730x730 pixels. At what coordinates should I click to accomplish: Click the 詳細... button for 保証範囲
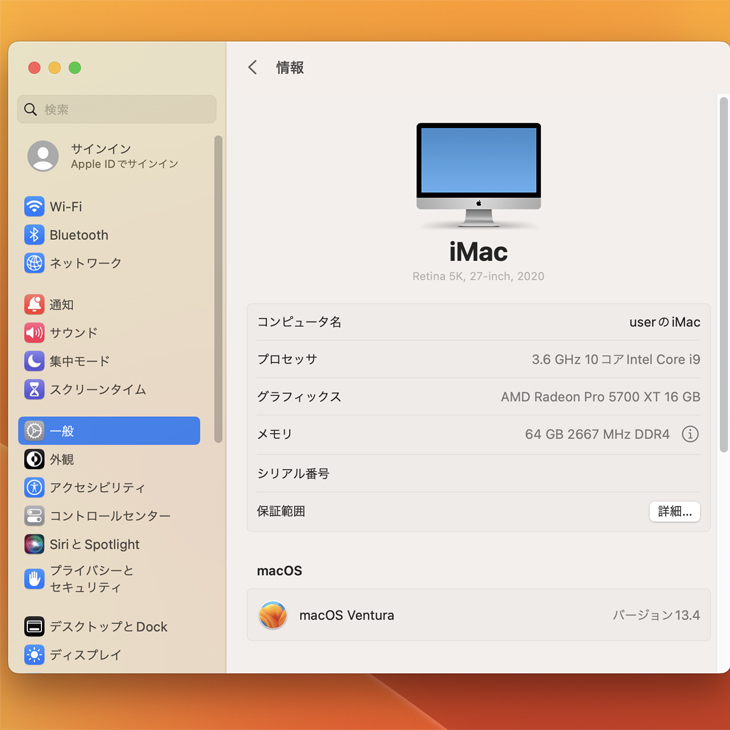(x=674, y=511)
